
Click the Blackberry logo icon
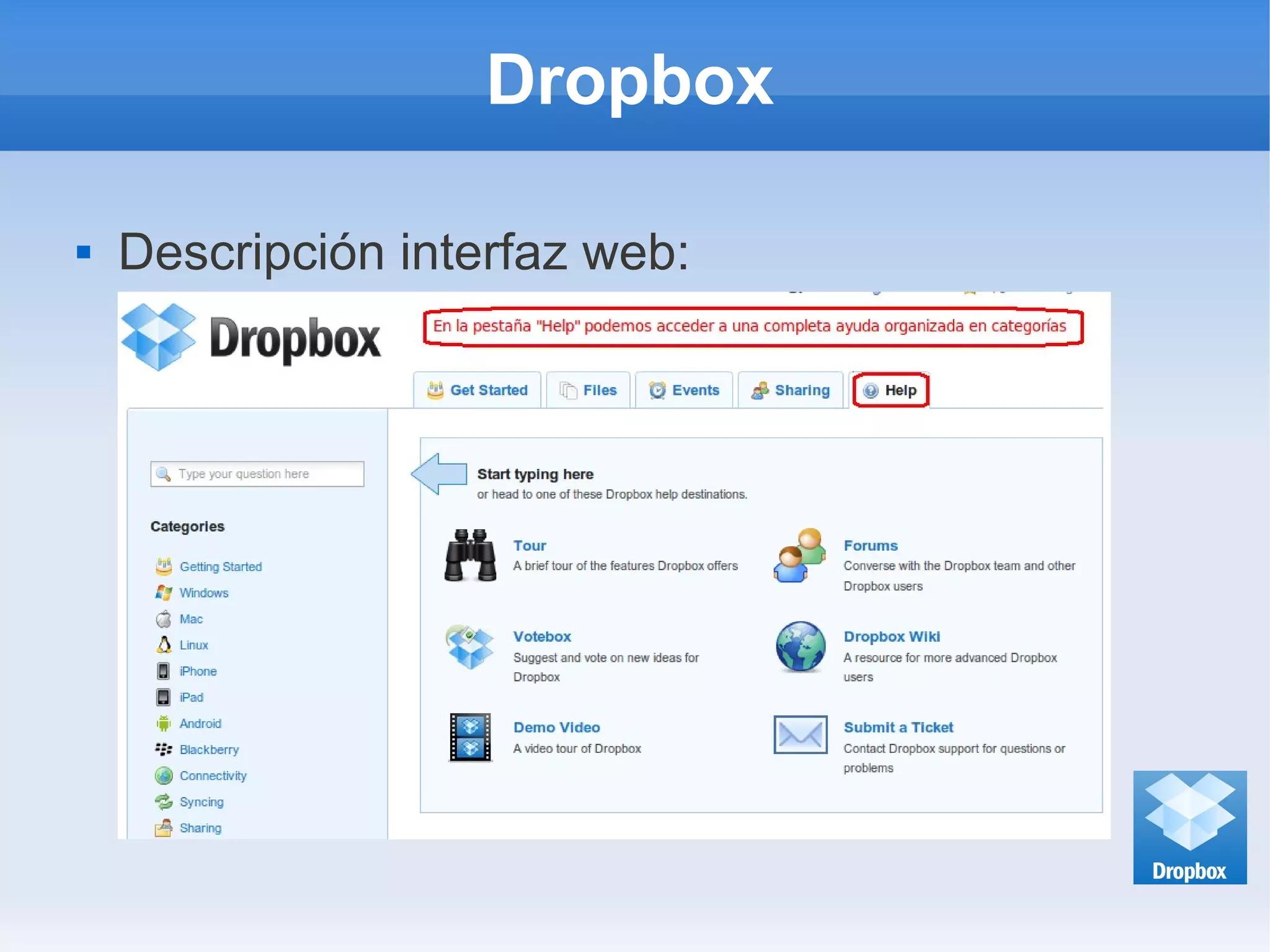click(x=164, y=749)
